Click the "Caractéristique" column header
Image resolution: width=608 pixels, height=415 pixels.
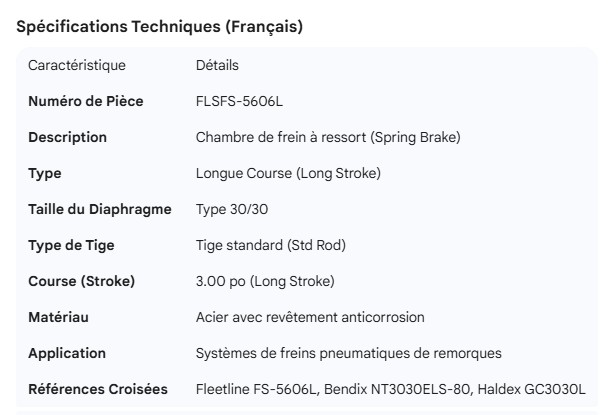[x=77, y=66]
